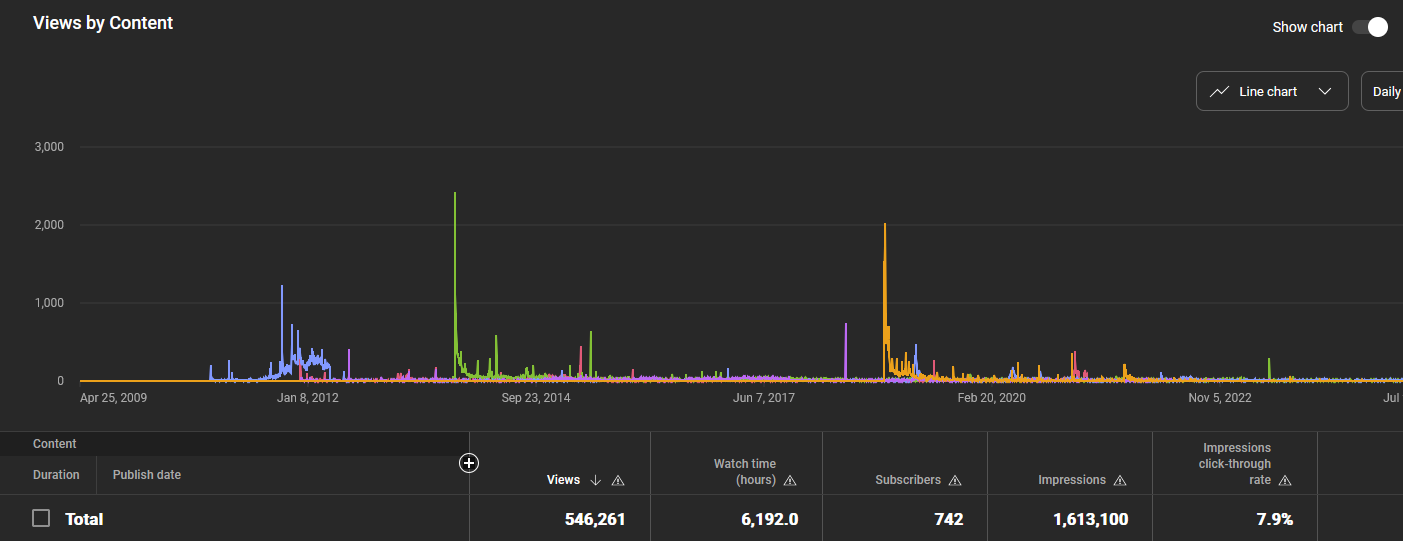Click the plus icon to add a metric column
1403x541 pixels.
coord(469,462)
